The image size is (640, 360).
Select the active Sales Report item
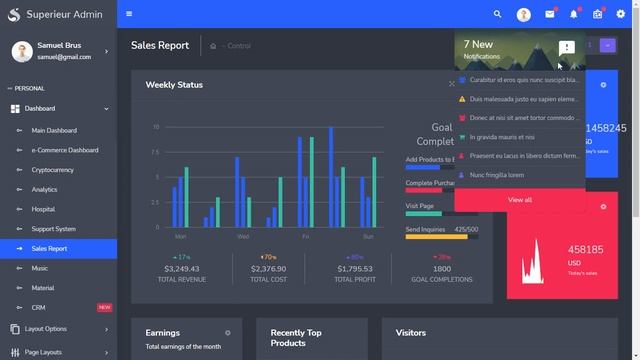point(58,249)
